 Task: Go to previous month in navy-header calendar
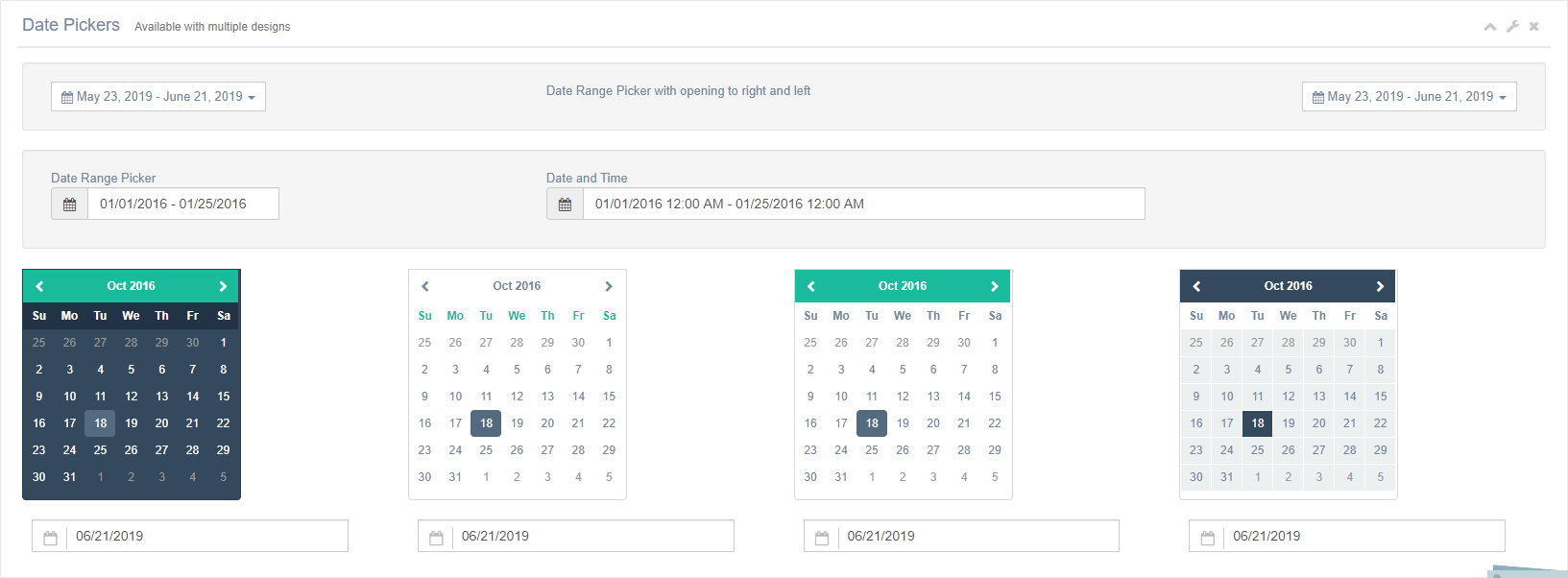click(x=1196, y=286)
